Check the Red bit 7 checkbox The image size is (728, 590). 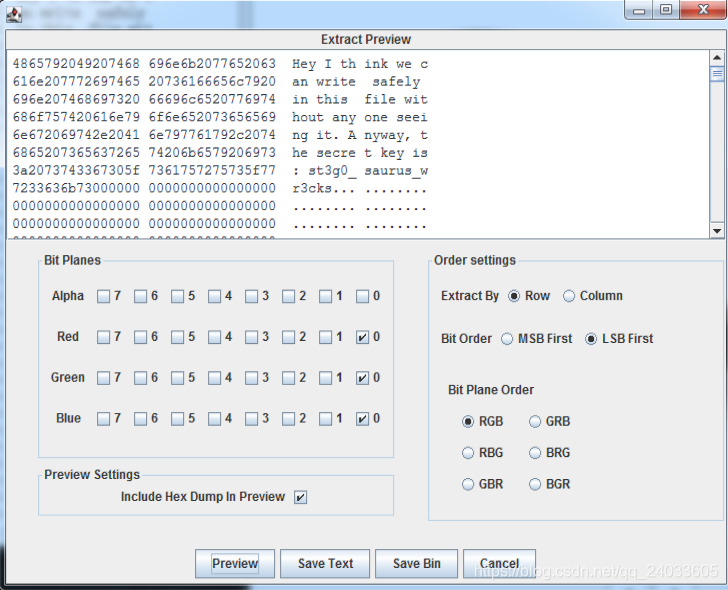pyautogui.click(x=103, y=337)
